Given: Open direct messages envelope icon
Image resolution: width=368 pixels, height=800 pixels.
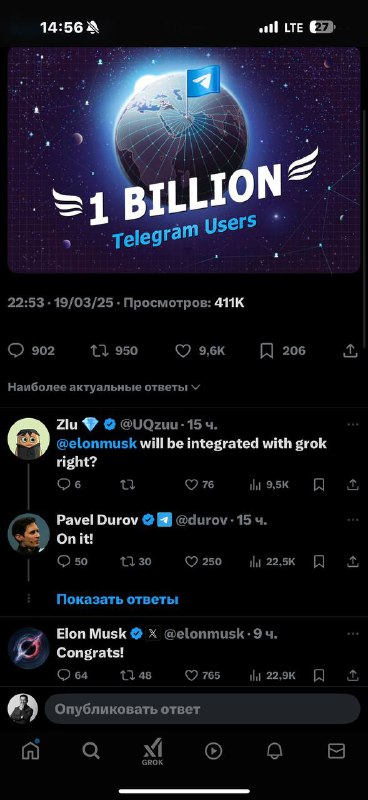Looking at the screenshot, I should point(336,751).
